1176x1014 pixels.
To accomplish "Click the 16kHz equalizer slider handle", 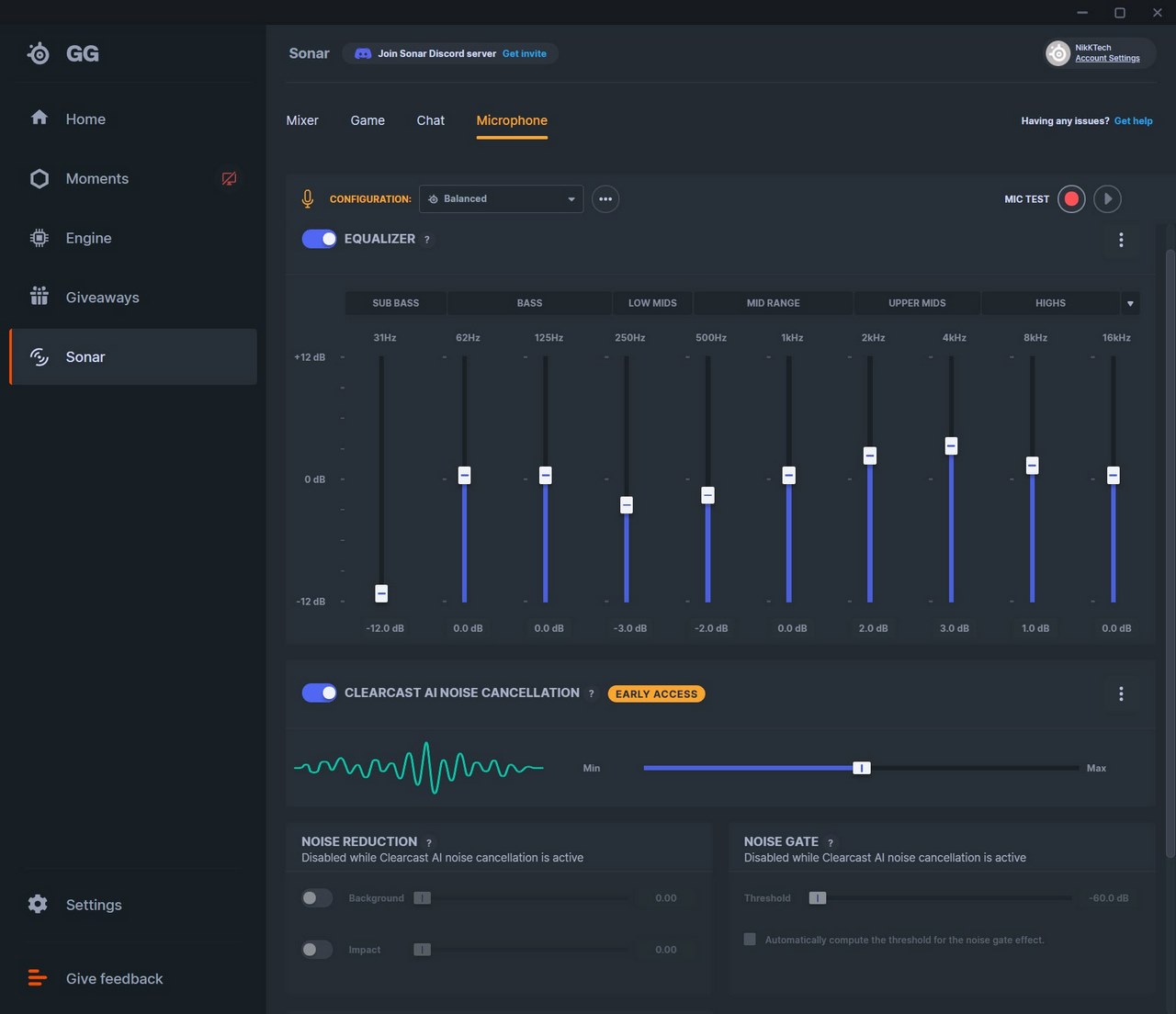I will 1114,475.
